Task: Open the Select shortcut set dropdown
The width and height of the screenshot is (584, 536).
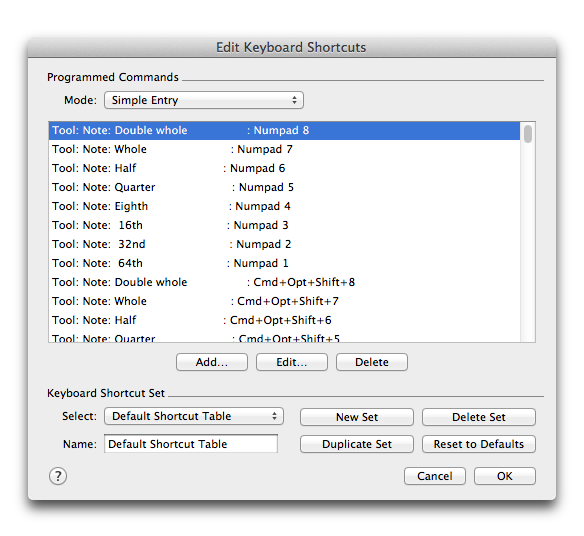Action: 194,416
